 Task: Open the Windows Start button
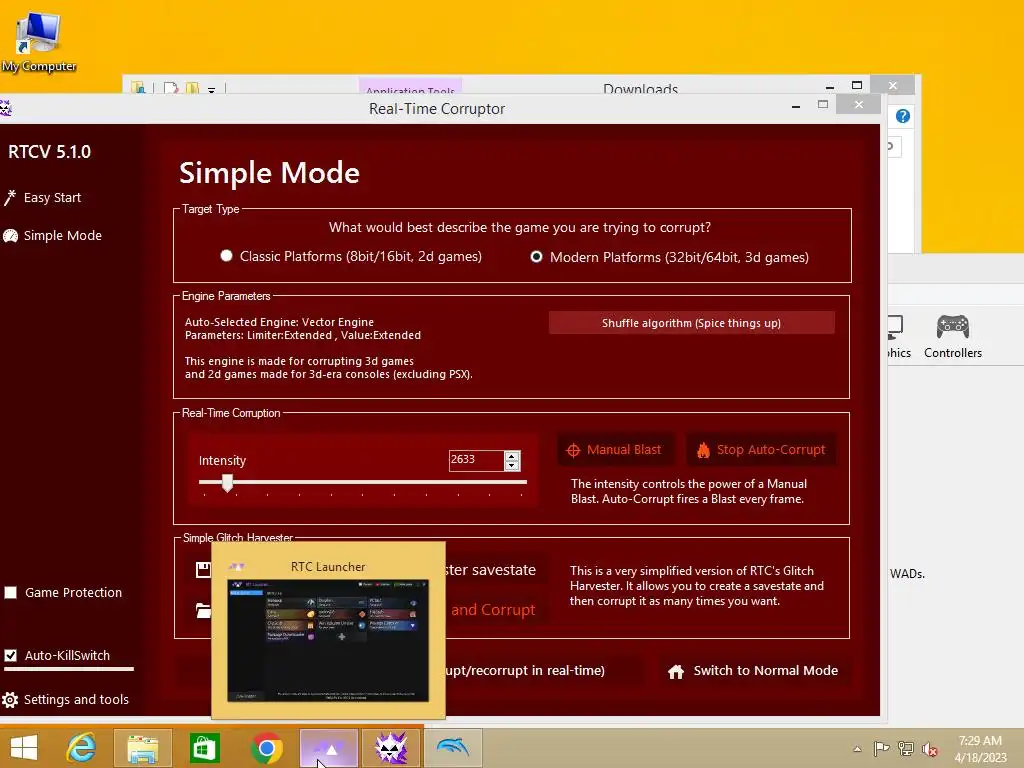(x=24, y=748)
